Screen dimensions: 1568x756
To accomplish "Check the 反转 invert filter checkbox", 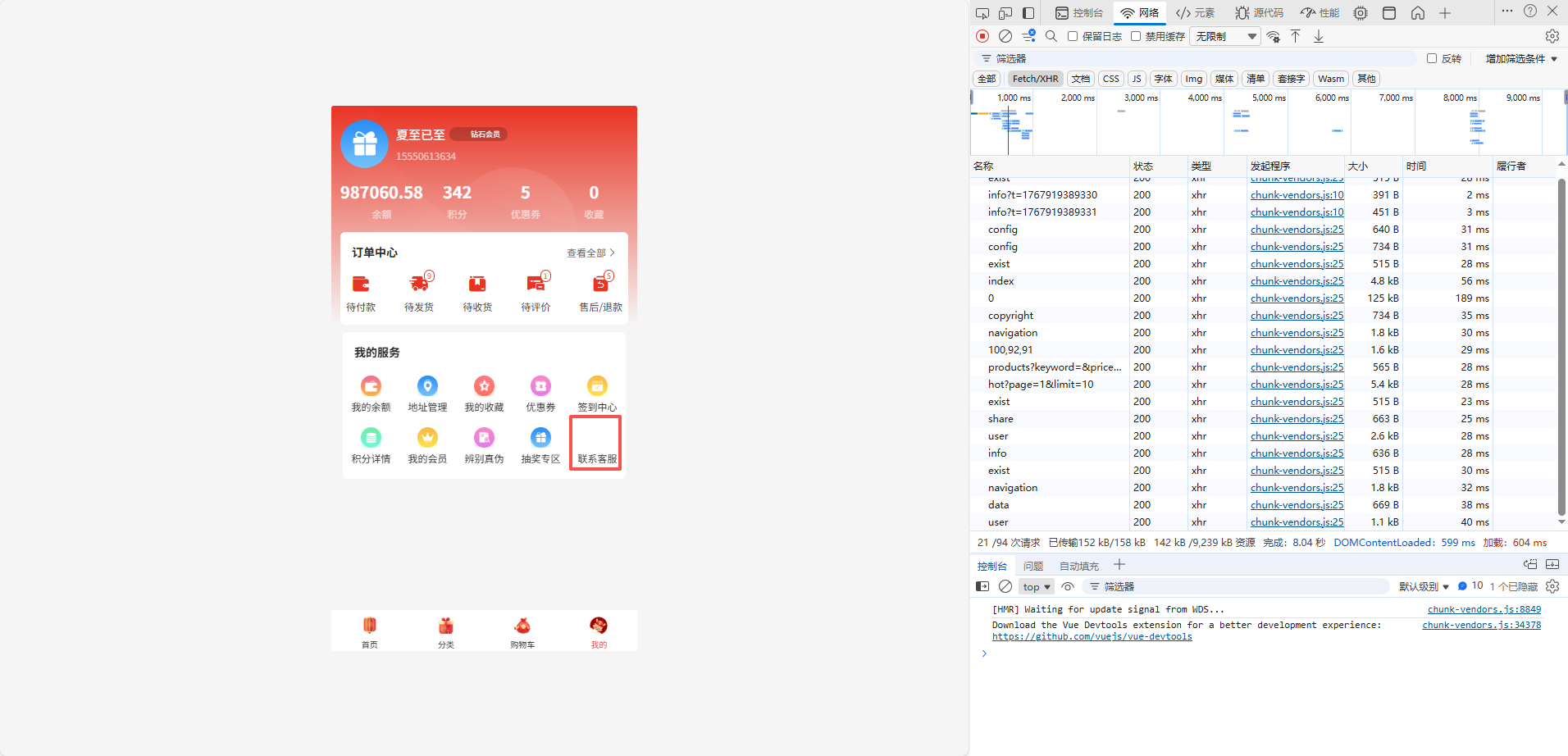I will coord(1432,58).
